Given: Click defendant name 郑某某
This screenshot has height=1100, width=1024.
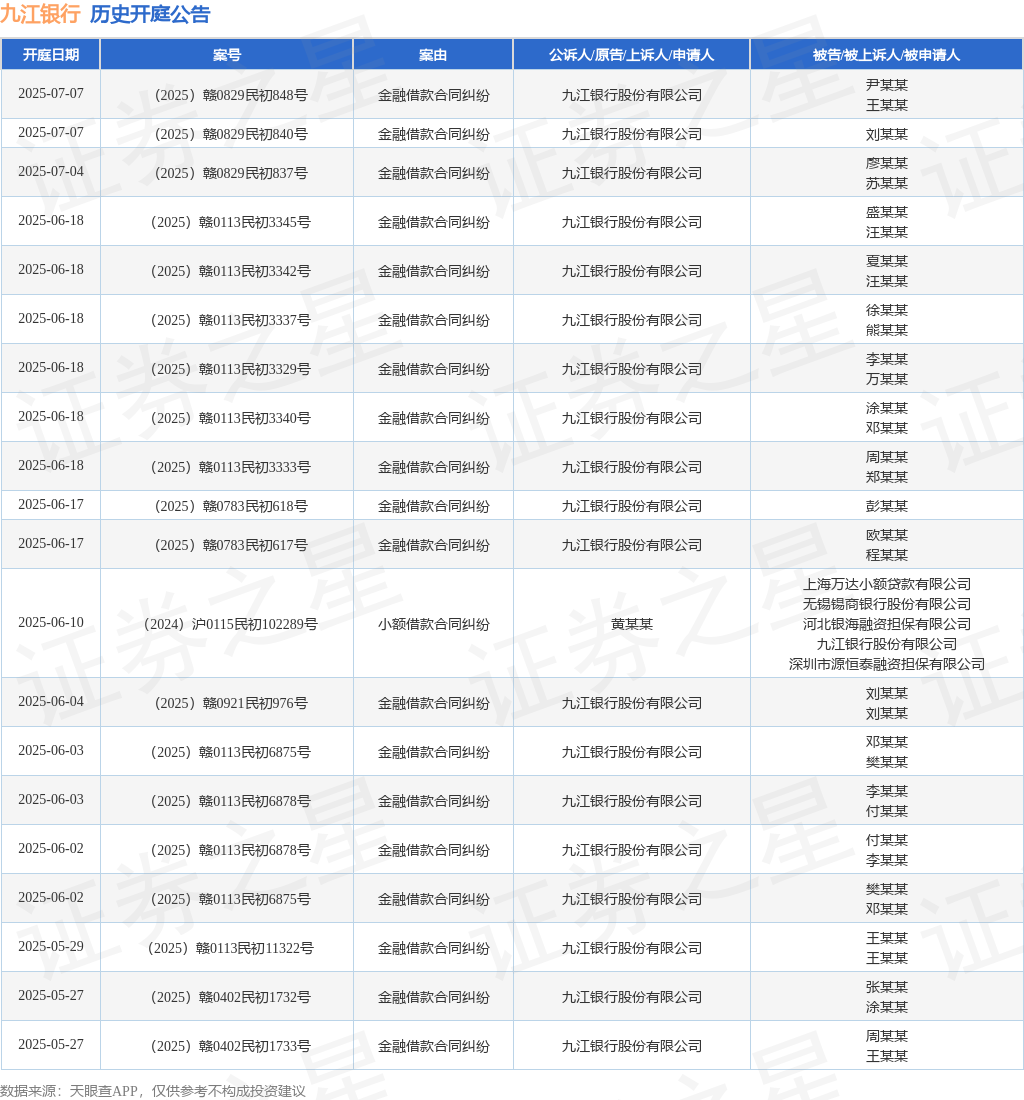Looking at the screenshot, I should pyautogui.click(x=887, y=478).
